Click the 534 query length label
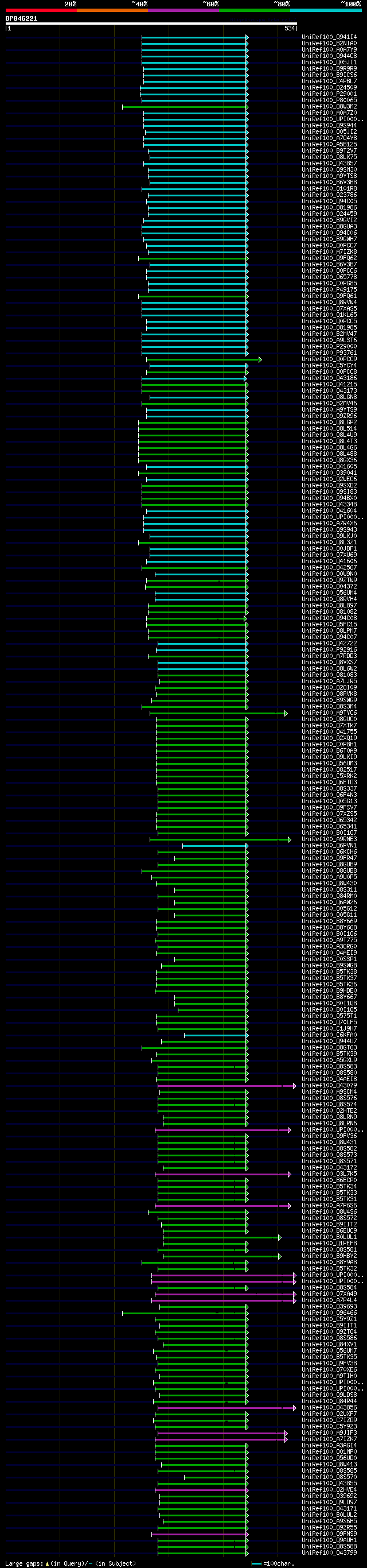The width and height of the screenshot is (367, 1568). tap(289, 29)
